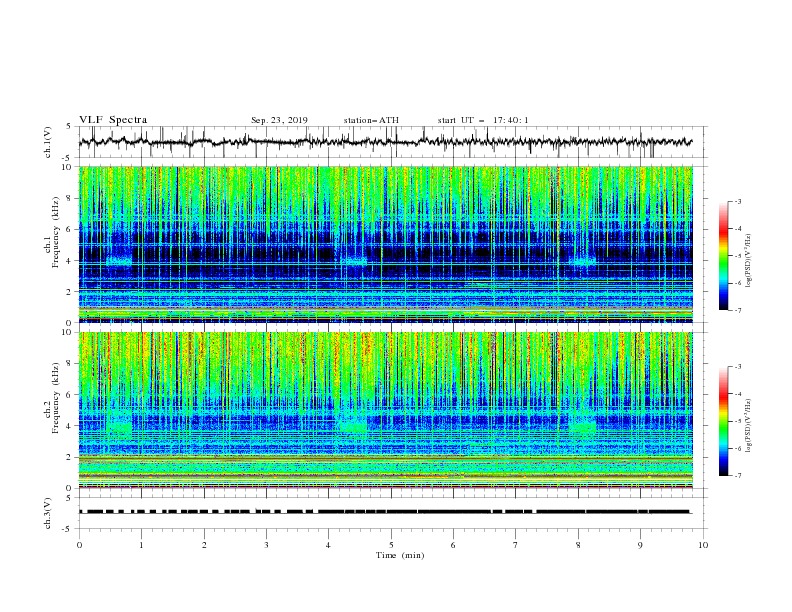Click the ch.1 spectrogram 4 kHz burst near minute 8
This screenshot has width=792, height=612.
(582, 262)
